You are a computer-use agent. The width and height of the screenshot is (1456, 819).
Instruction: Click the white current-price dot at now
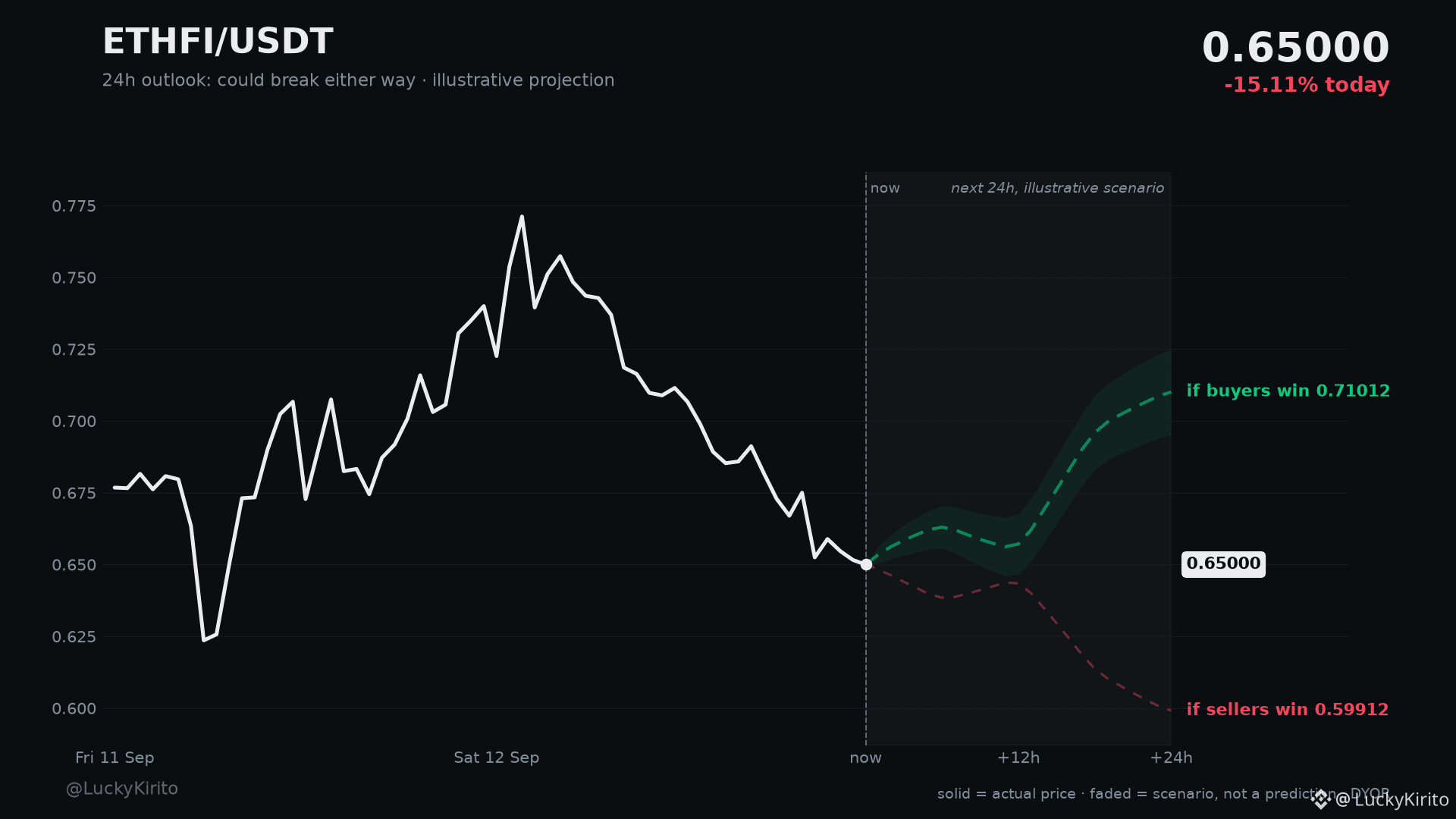[x=866, y=564]
